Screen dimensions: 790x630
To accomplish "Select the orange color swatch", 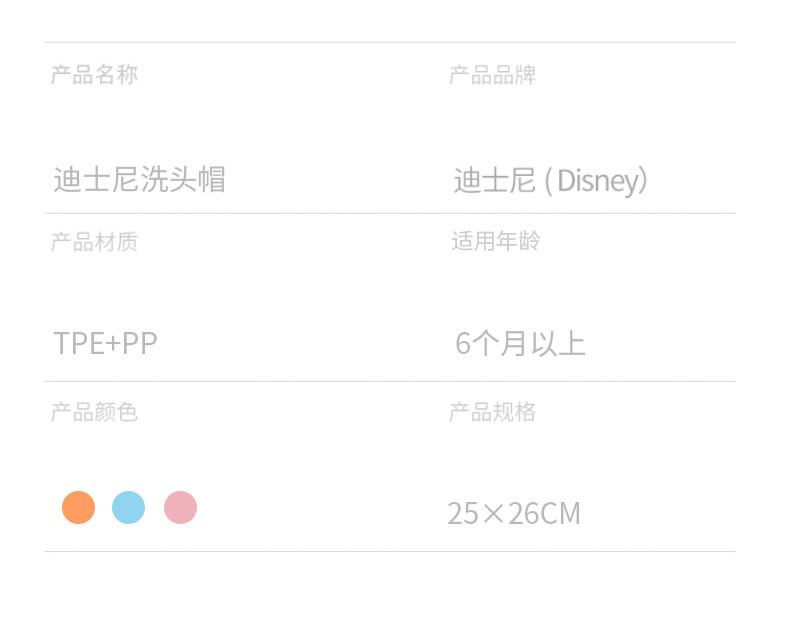I will click(78, 508).
